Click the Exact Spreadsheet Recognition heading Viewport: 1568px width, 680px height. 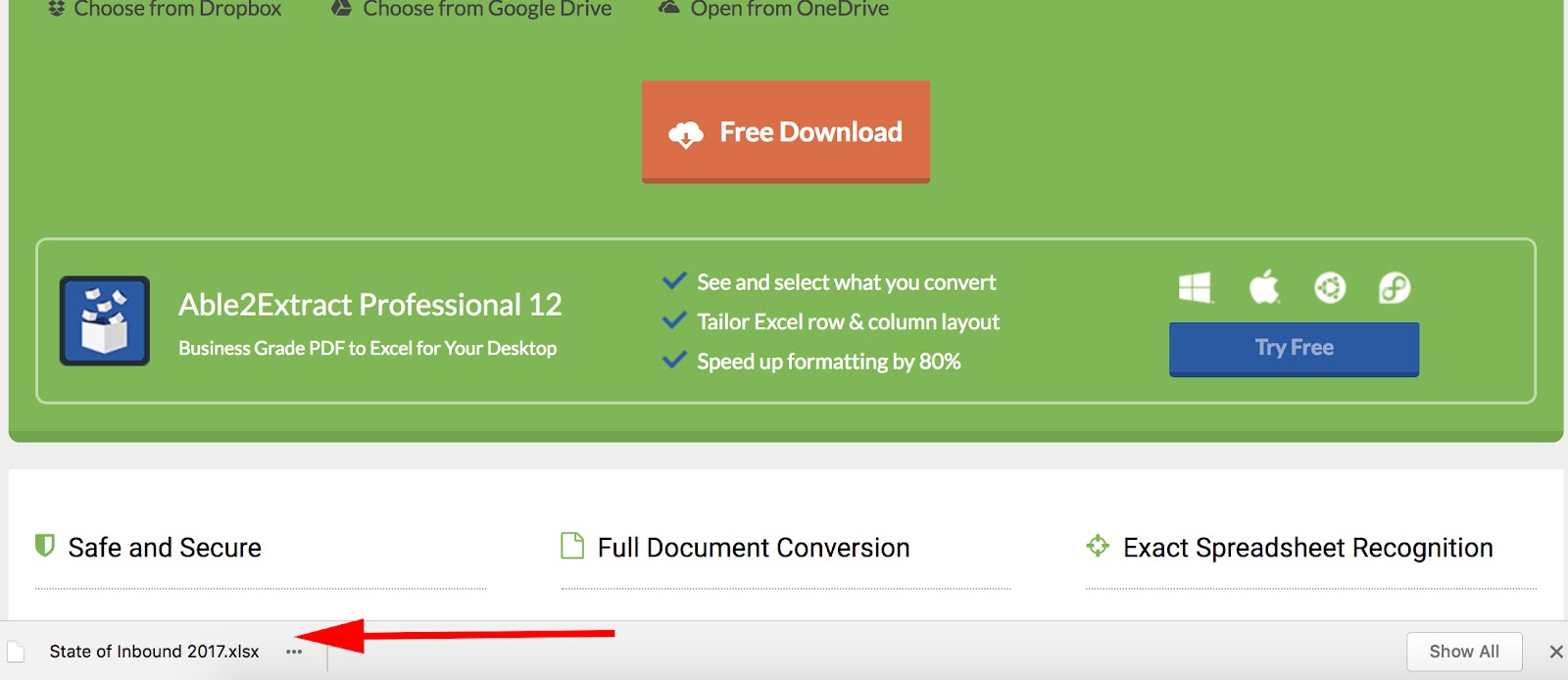pyautogui.click(x=1308, y=548)
